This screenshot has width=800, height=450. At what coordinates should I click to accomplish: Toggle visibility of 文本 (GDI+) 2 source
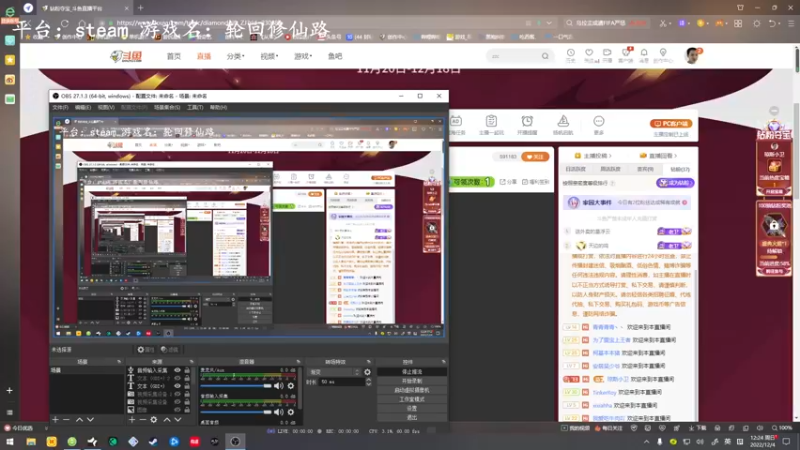click(178, 378)
